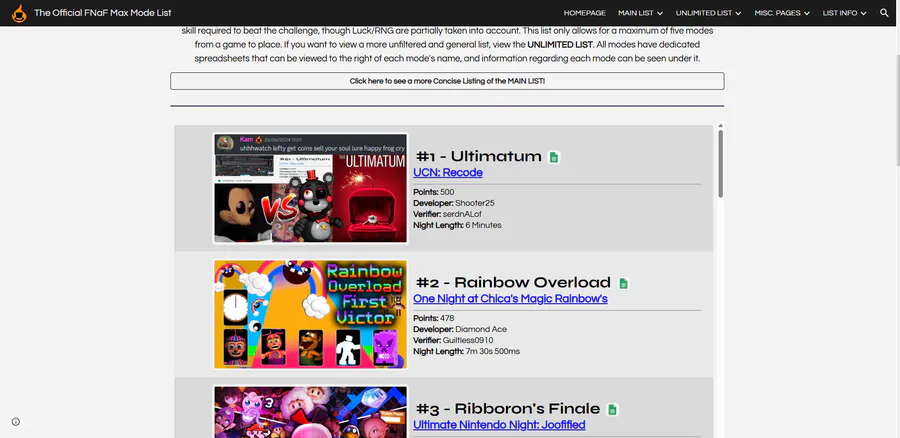
Task: Click the 'Night Length: 7m 30s 500ms' text
Action: (467, 351)
